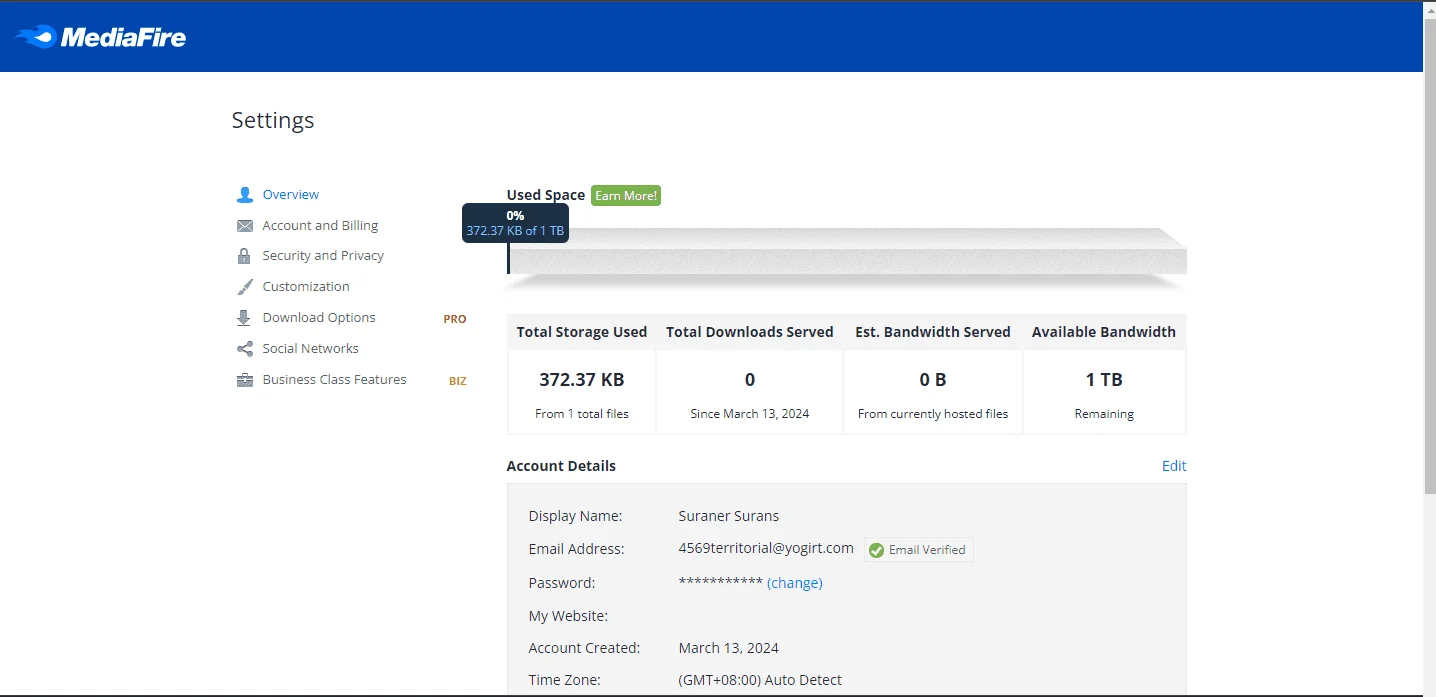Click the Social Networks share icon

pyautogui.click(x=244, y=349)
